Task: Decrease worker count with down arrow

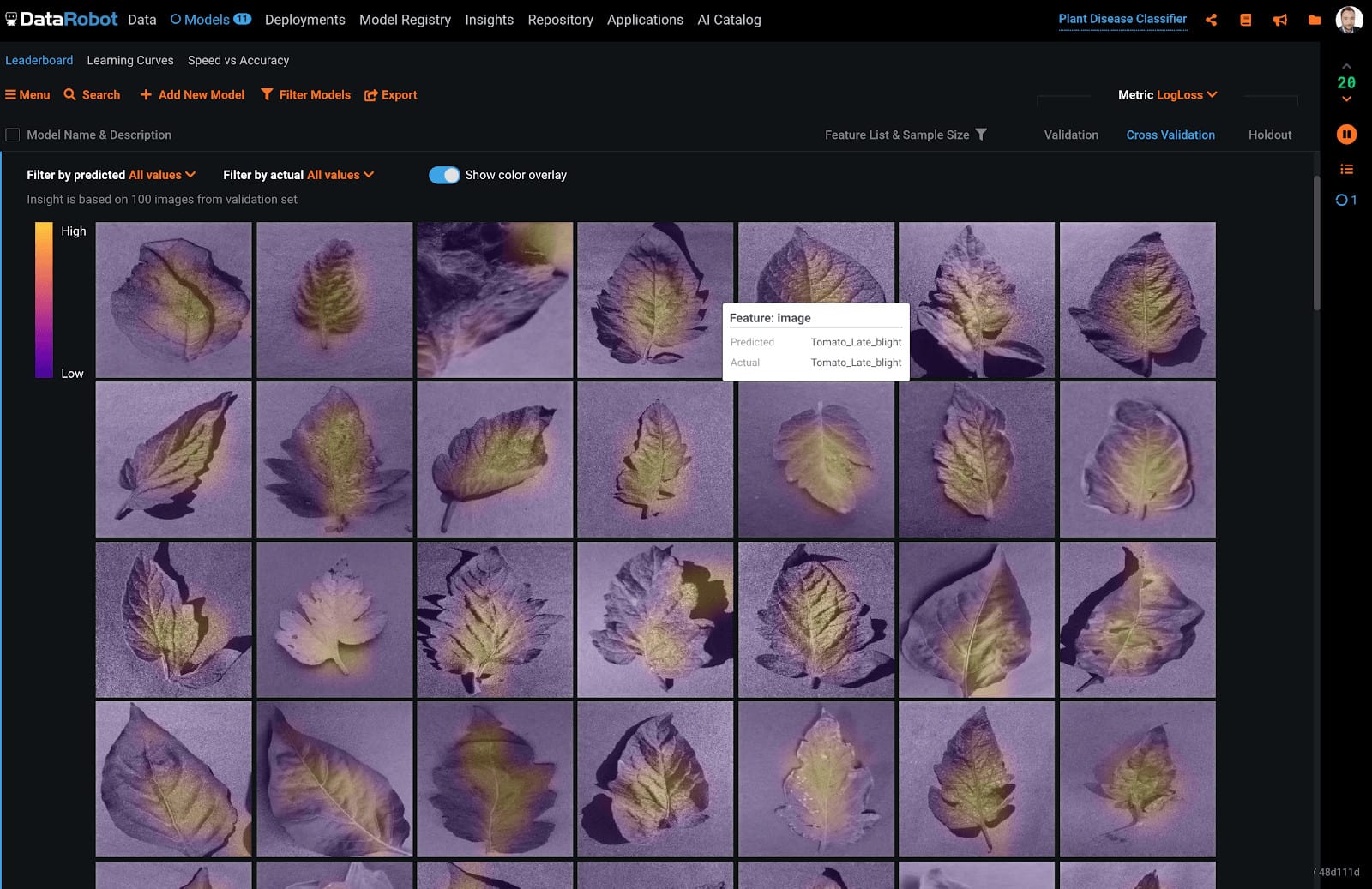Action: coord(1346,99)
